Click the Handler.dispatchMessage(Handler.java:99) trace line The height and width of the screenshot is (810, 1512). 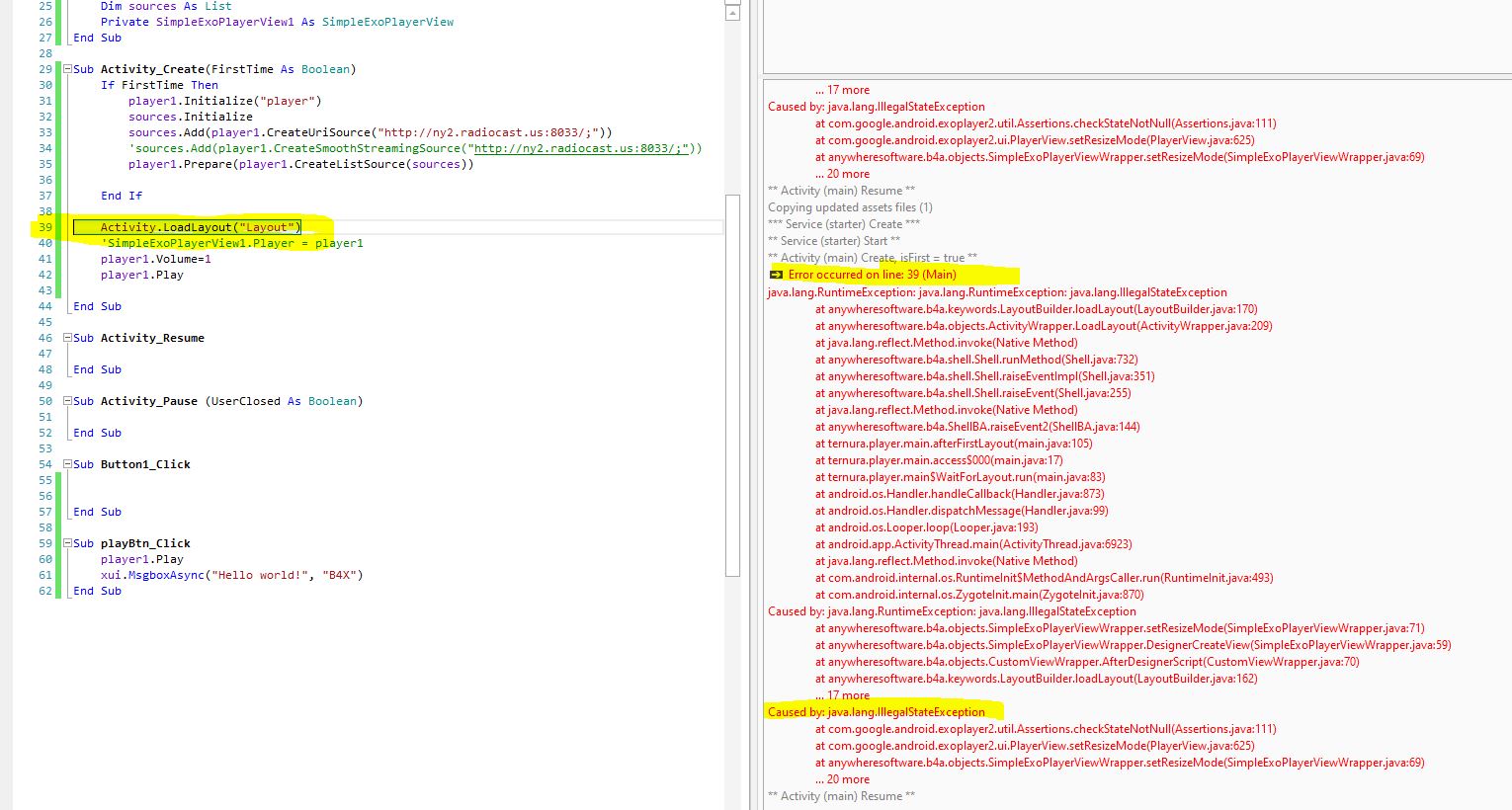[x=962, y=511]
